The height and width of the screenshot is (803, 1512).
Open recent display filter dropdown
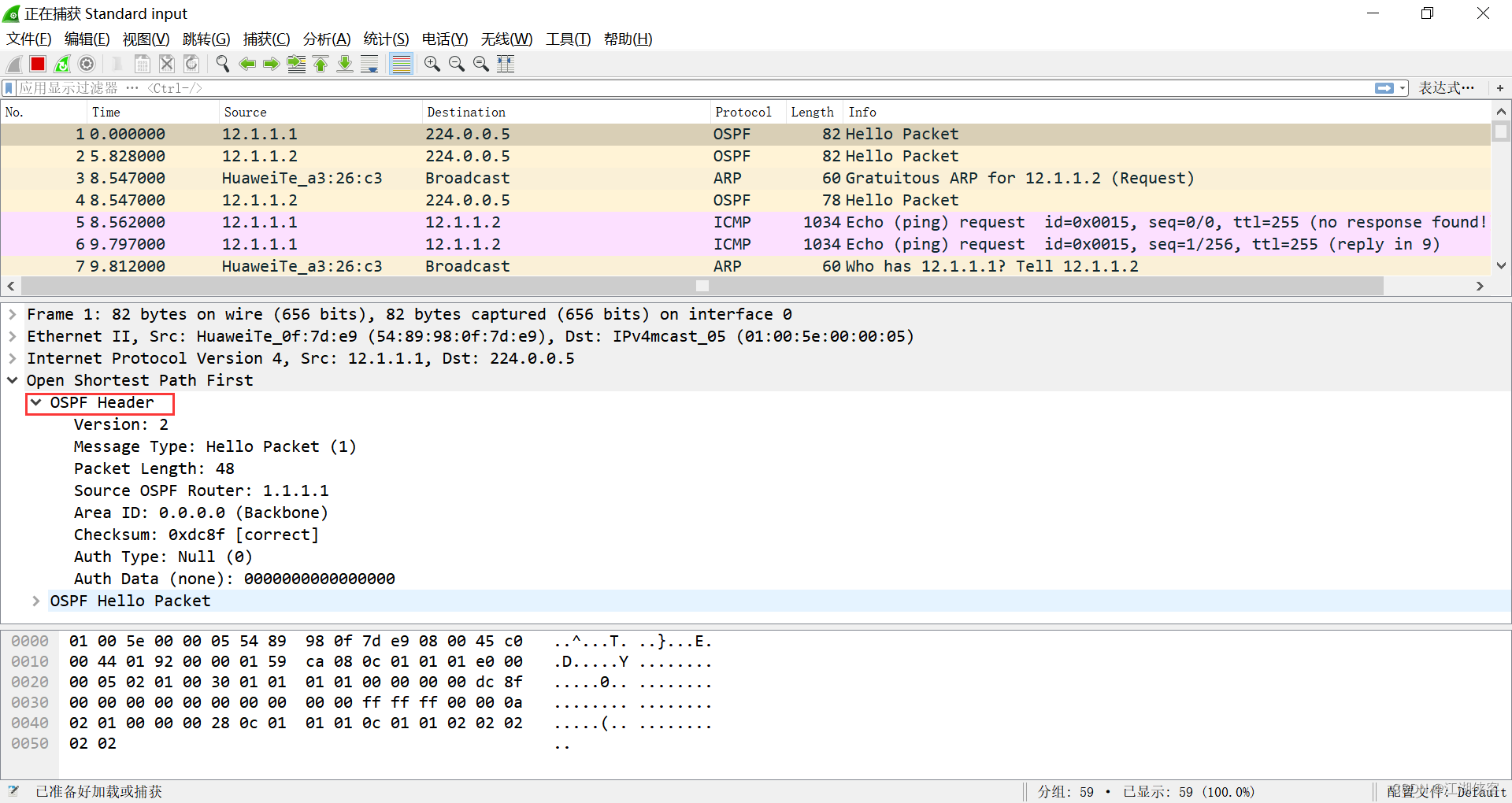[x=1403, y=88]
